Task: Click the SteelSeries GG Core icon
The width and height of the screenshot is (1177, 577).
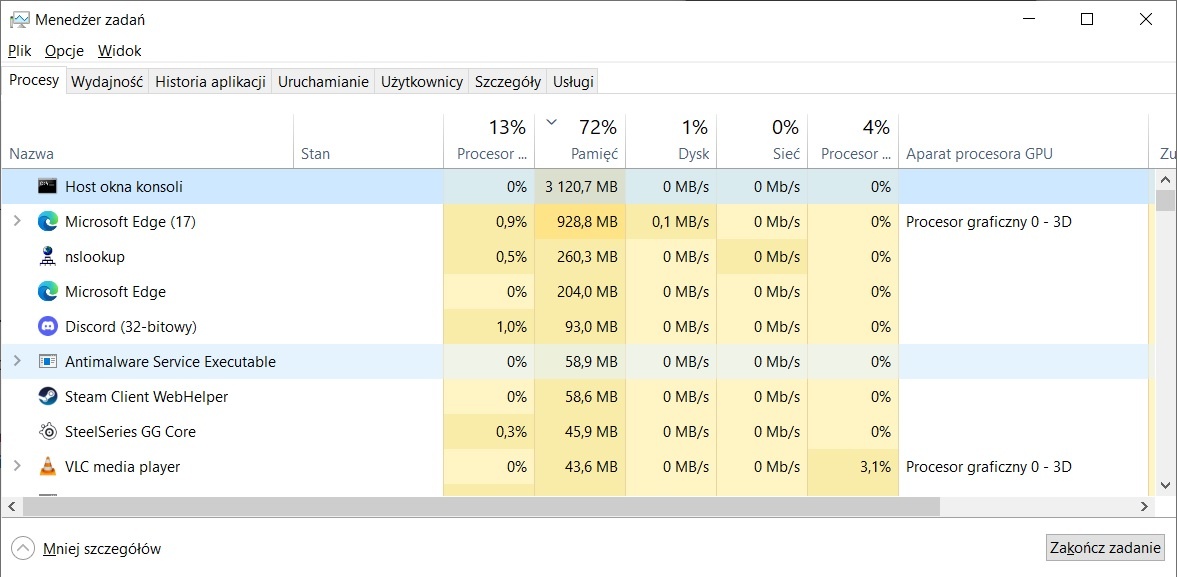Action: [47, 431]
